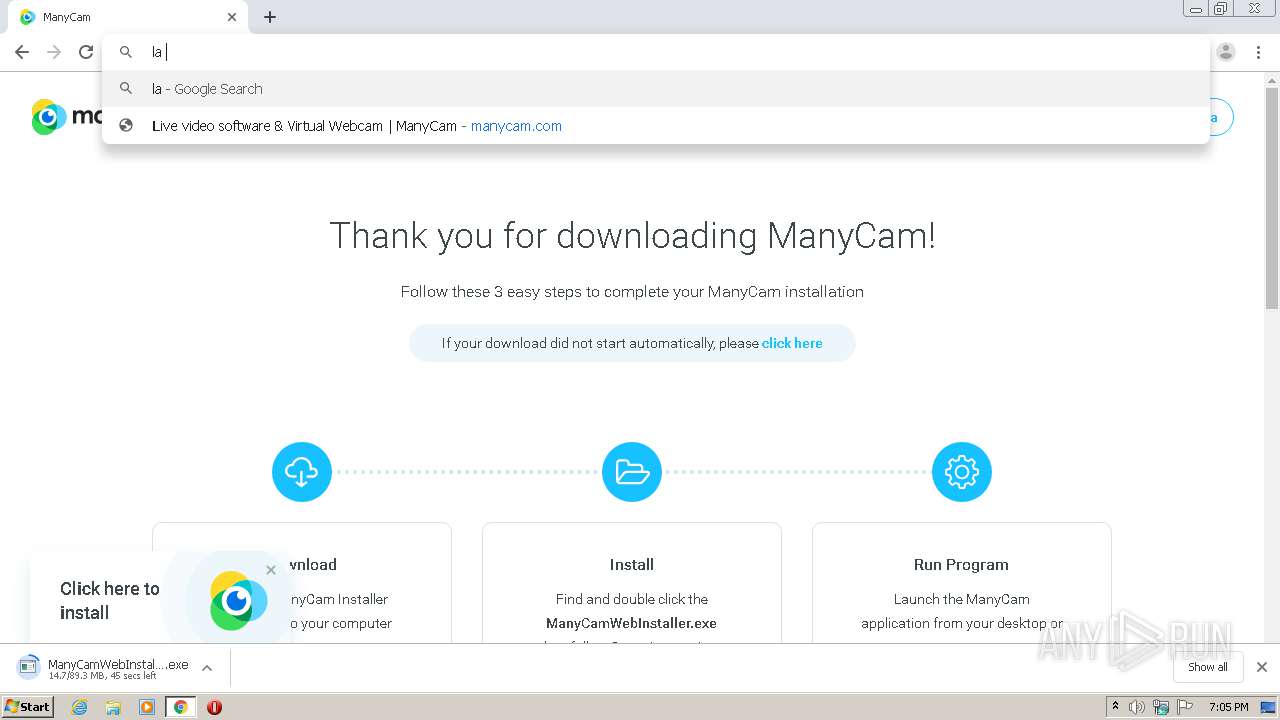Image resolution: width=1280 pixels, height=720 pixels.
Task: Click the browser forward arrow
Action: click(x=54, y=52)
